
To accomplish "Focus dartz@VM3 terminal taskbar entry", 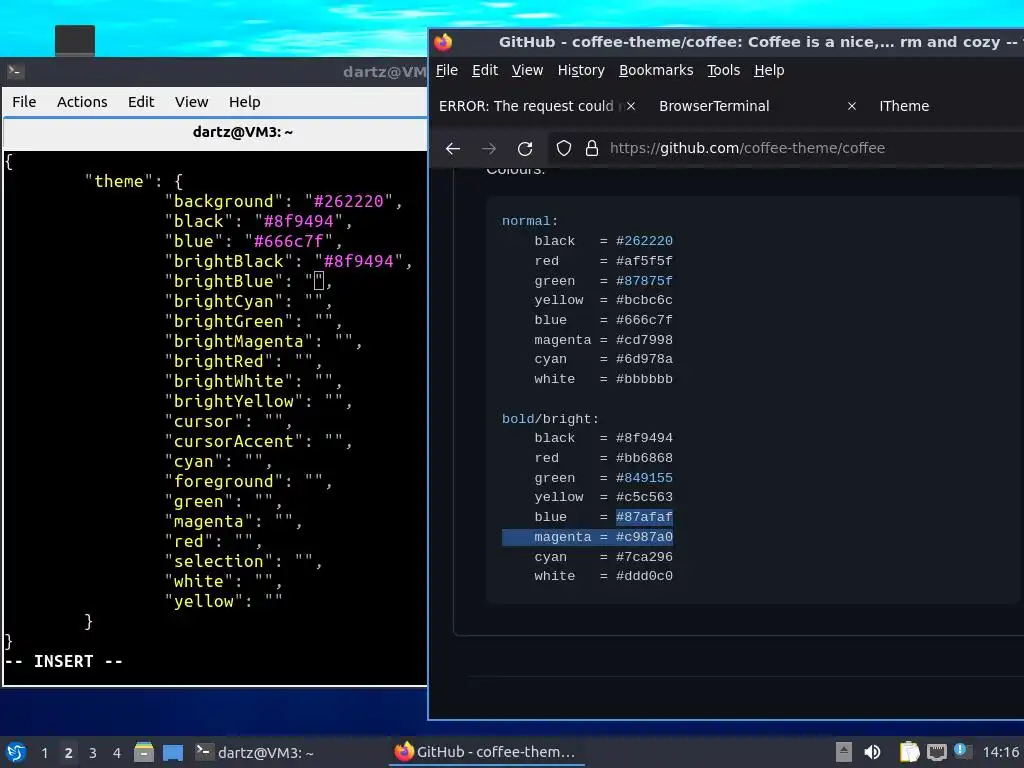I will [x=256, y=752].
